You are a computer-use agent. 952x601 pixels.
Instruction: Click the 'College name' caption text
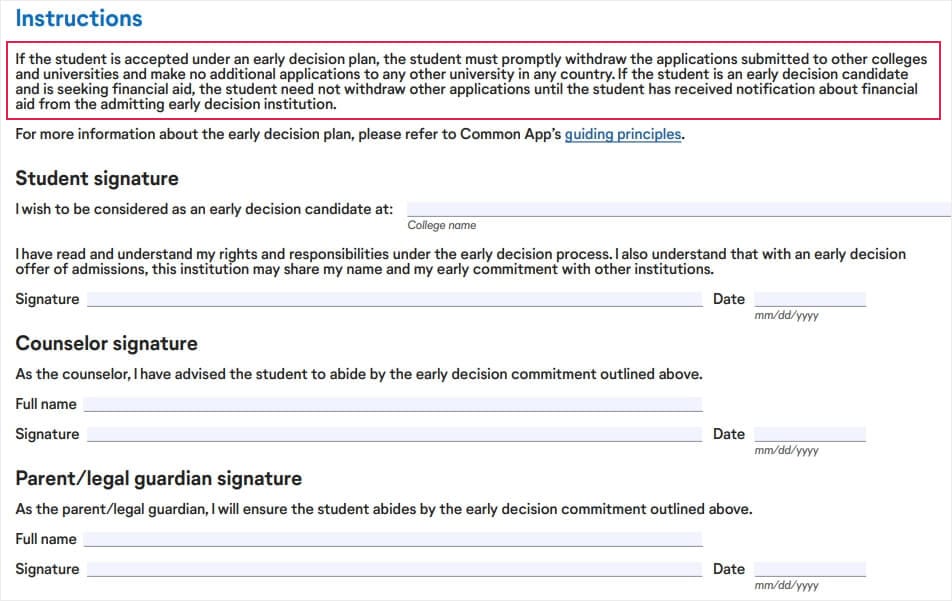441,226
